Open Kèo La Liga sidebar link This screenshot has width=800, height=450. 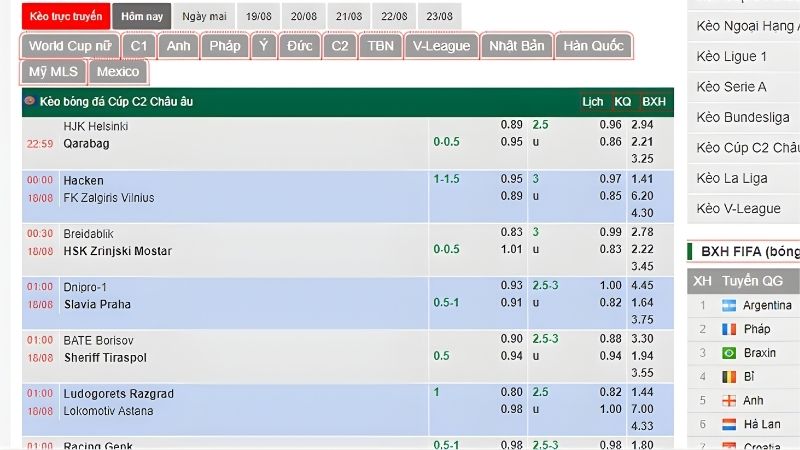click(744, 178)
